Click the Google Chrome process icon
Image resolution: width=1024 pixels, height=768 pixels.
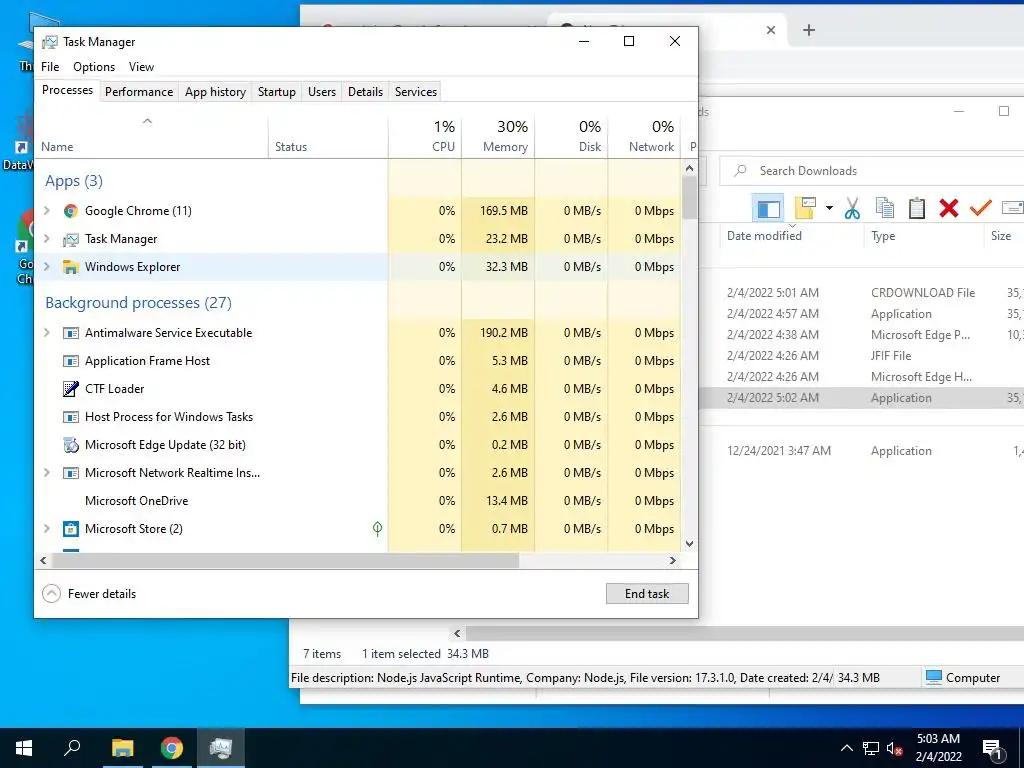[x=71, y=211]
